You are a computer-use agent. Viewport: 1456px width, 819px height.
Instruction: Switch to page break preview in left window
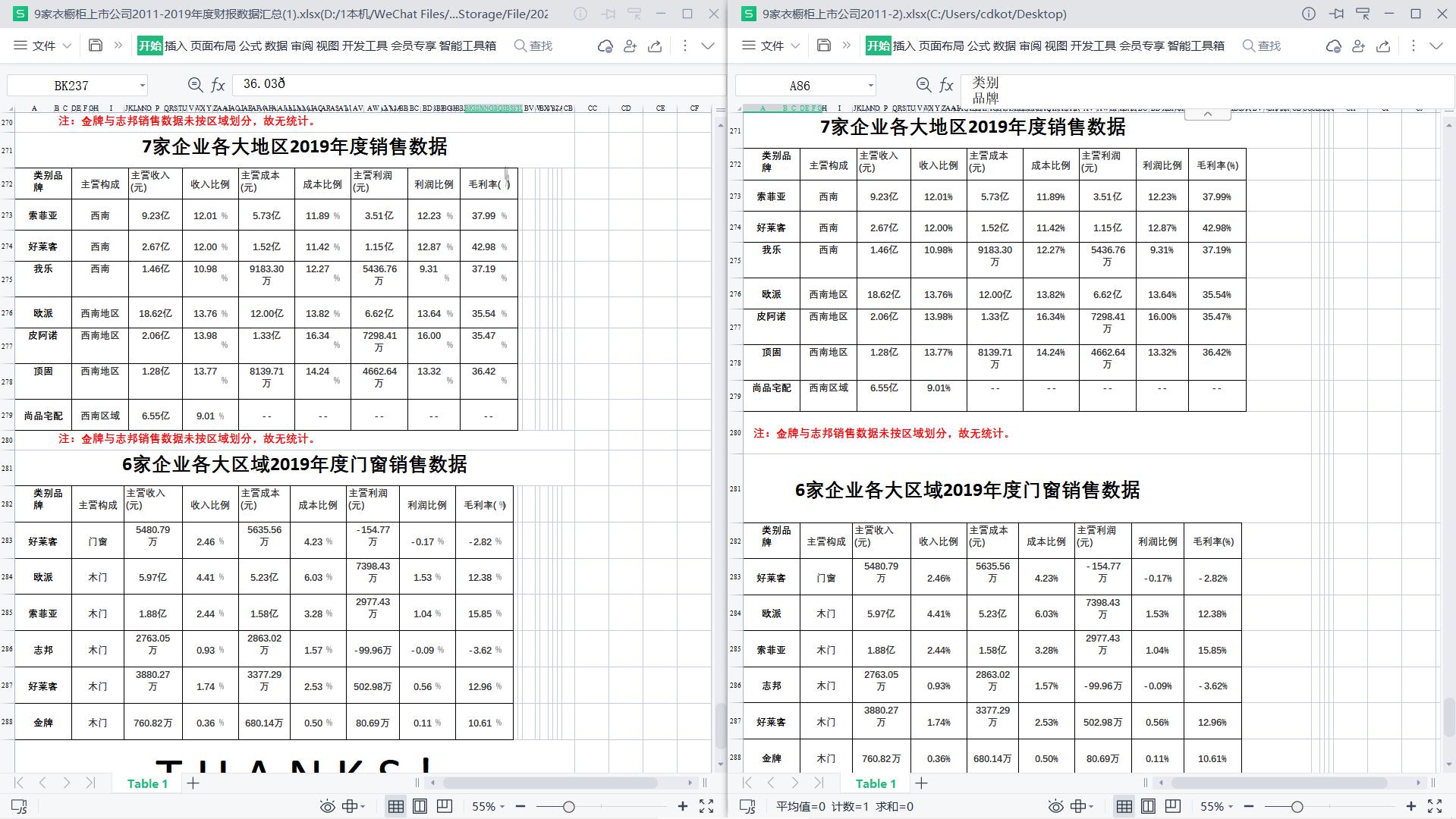[444, 806]
